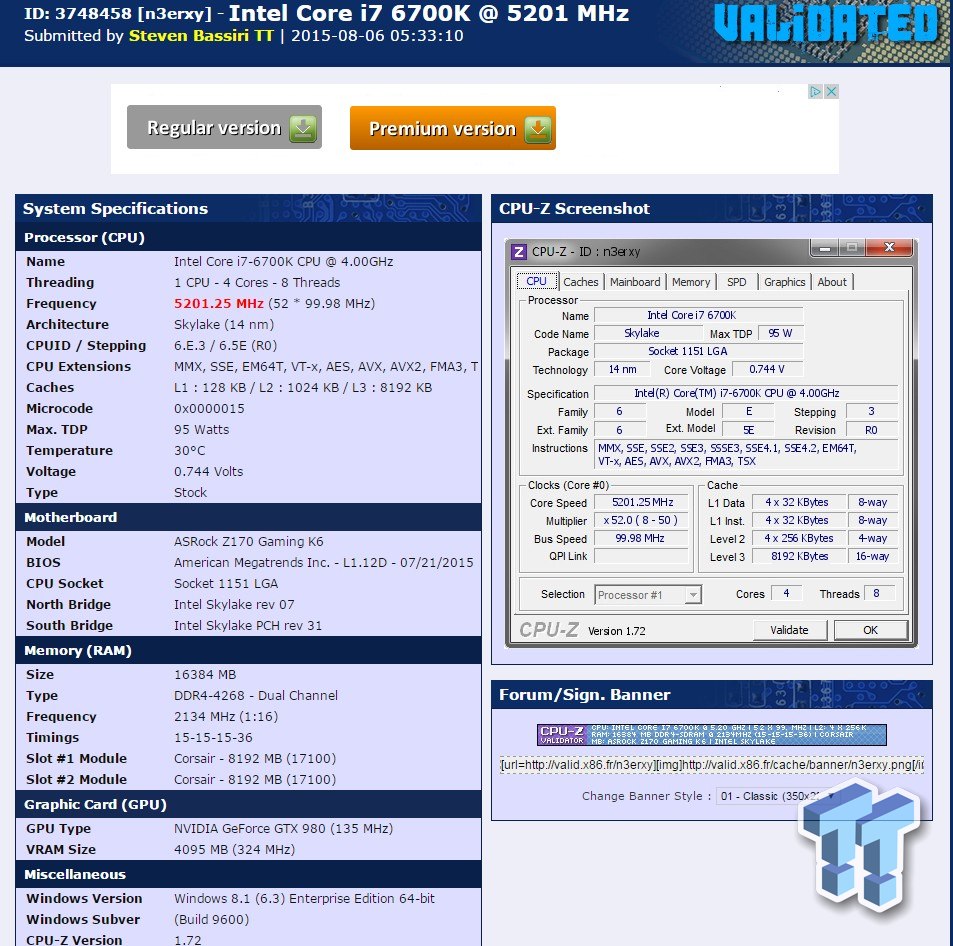Click the VALIDATED logo at top
Screen dimensions: 953x946
(x=827, y=24)
